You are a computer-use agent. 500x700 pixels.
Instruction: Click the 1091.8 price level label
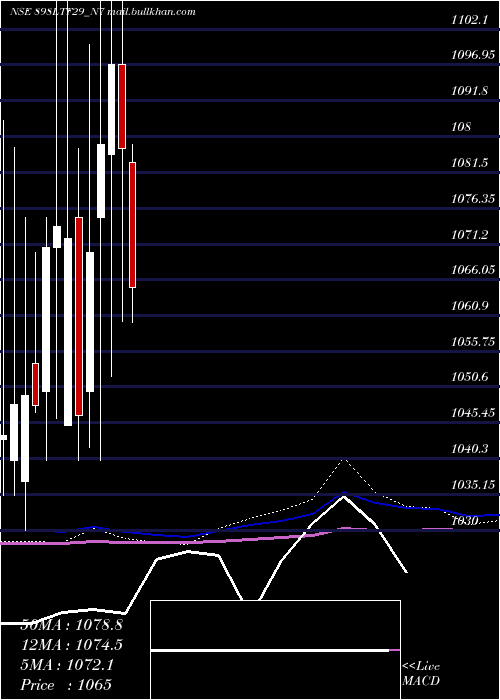pyautogui.click(x=469, y=91)
